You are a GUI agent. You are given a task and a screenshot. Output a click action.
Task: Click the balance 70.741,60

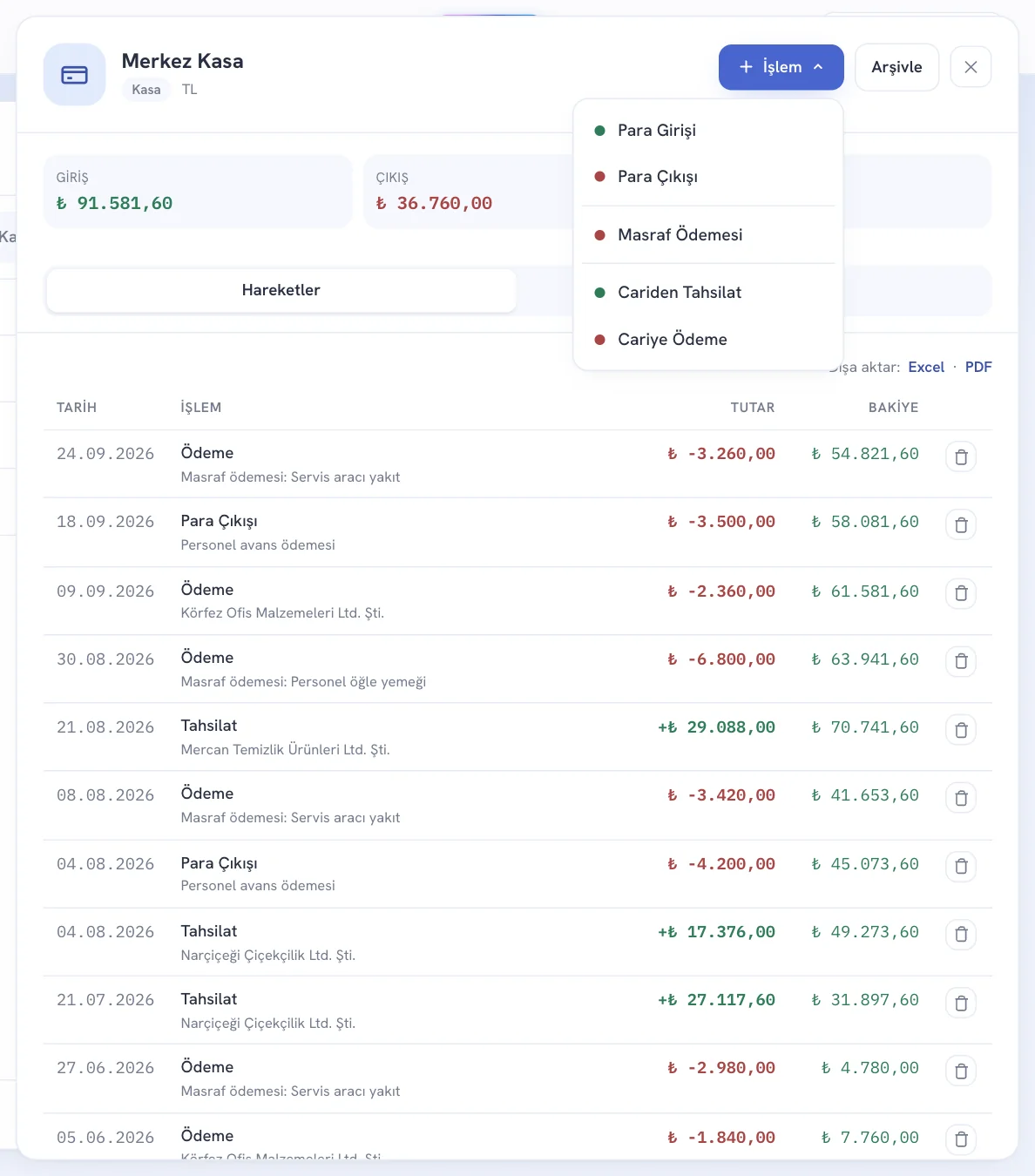865,727
